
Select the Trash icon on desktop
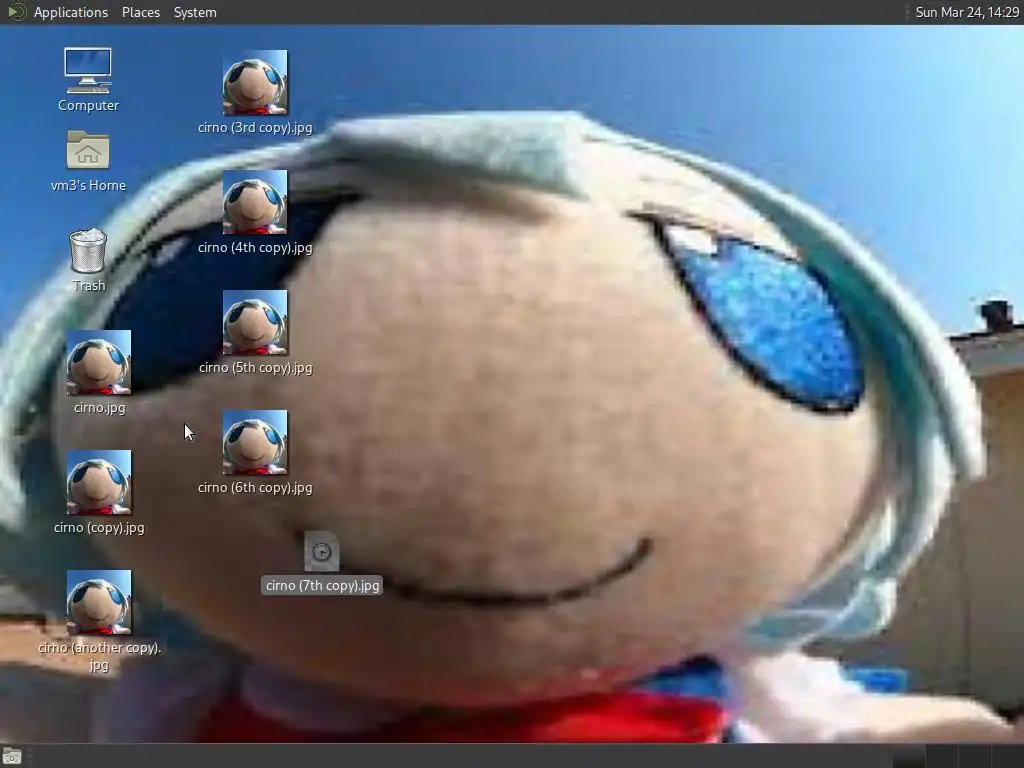click(x=88, y=251)
